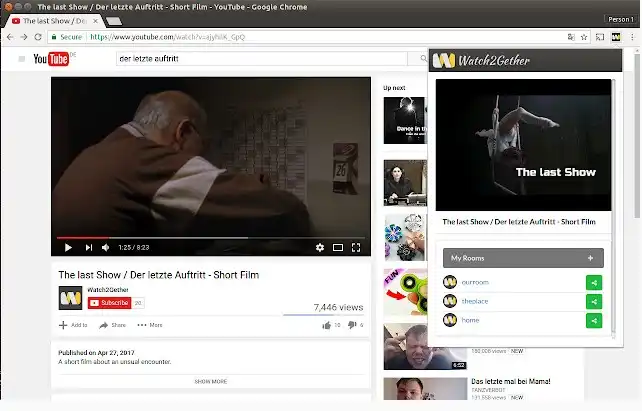Like the video with thumbs up

pyautogui.click(x=327, y=325)
